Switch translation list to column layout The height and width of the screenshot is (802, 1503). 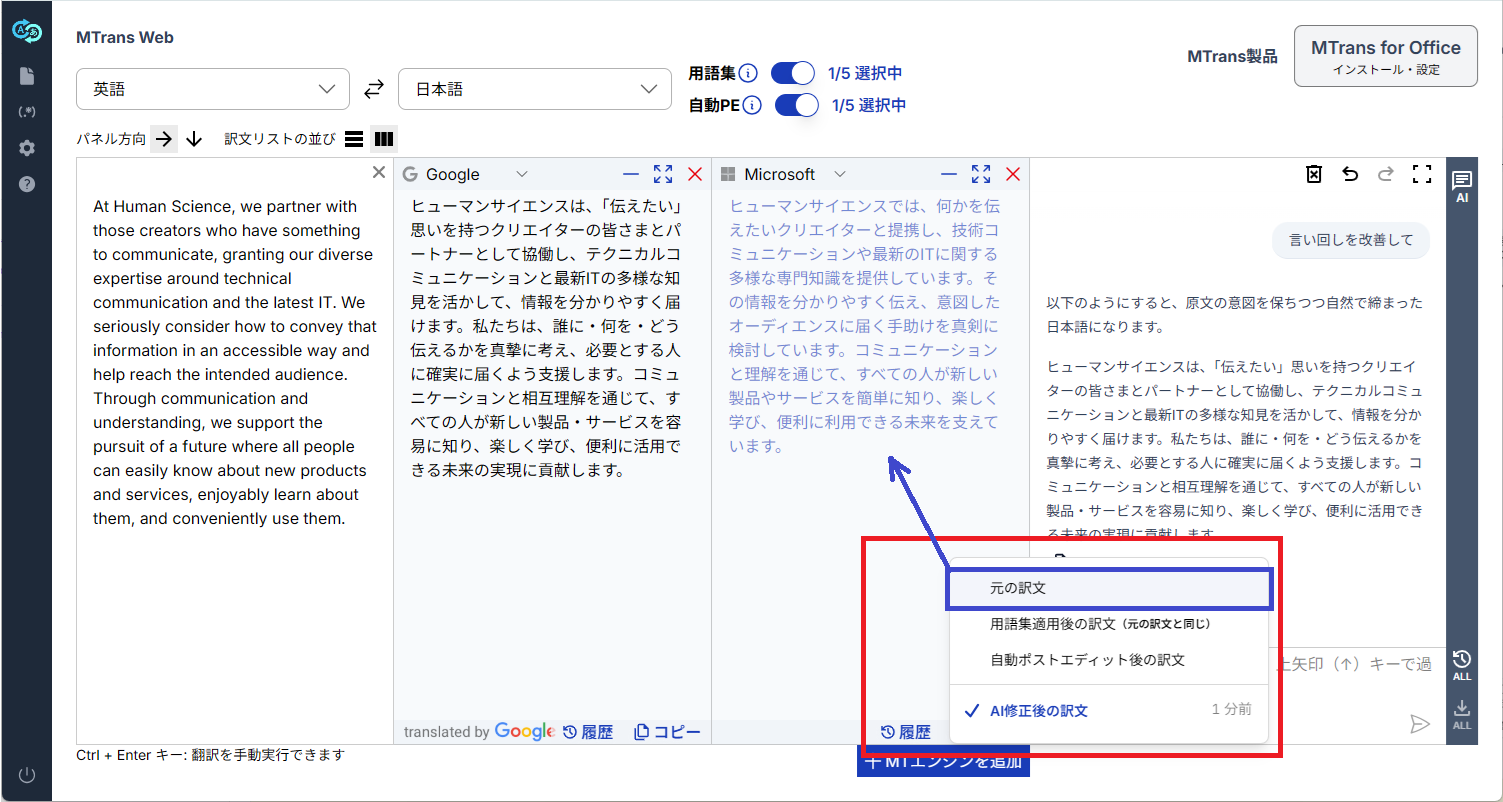[384, 139]
